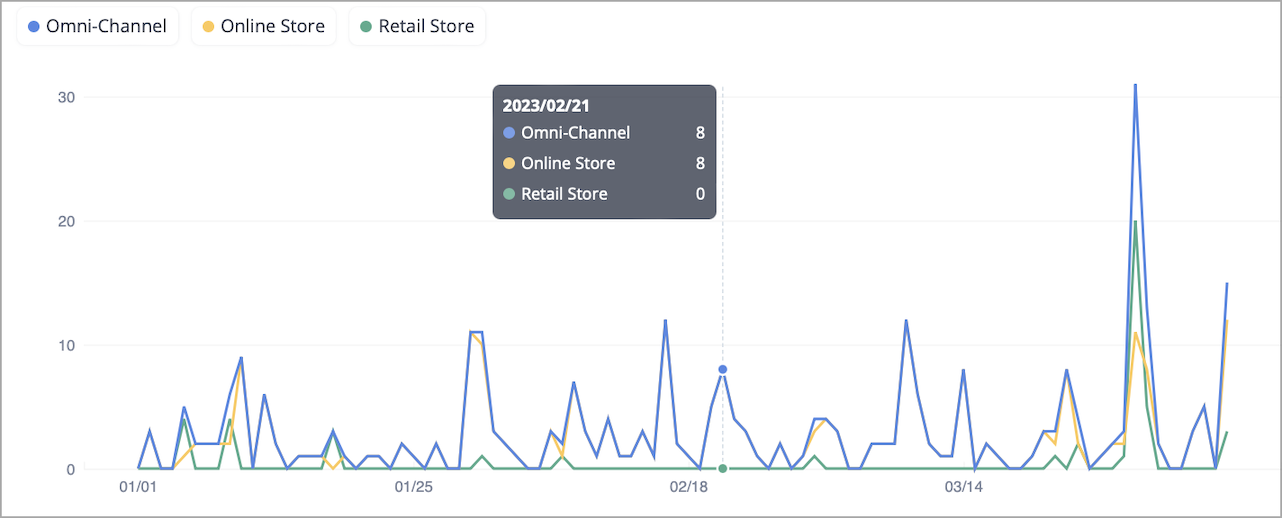Screen dimensions: 1282x518
Task: Click the y-axis label 30
Action: (x=67, y=97)
